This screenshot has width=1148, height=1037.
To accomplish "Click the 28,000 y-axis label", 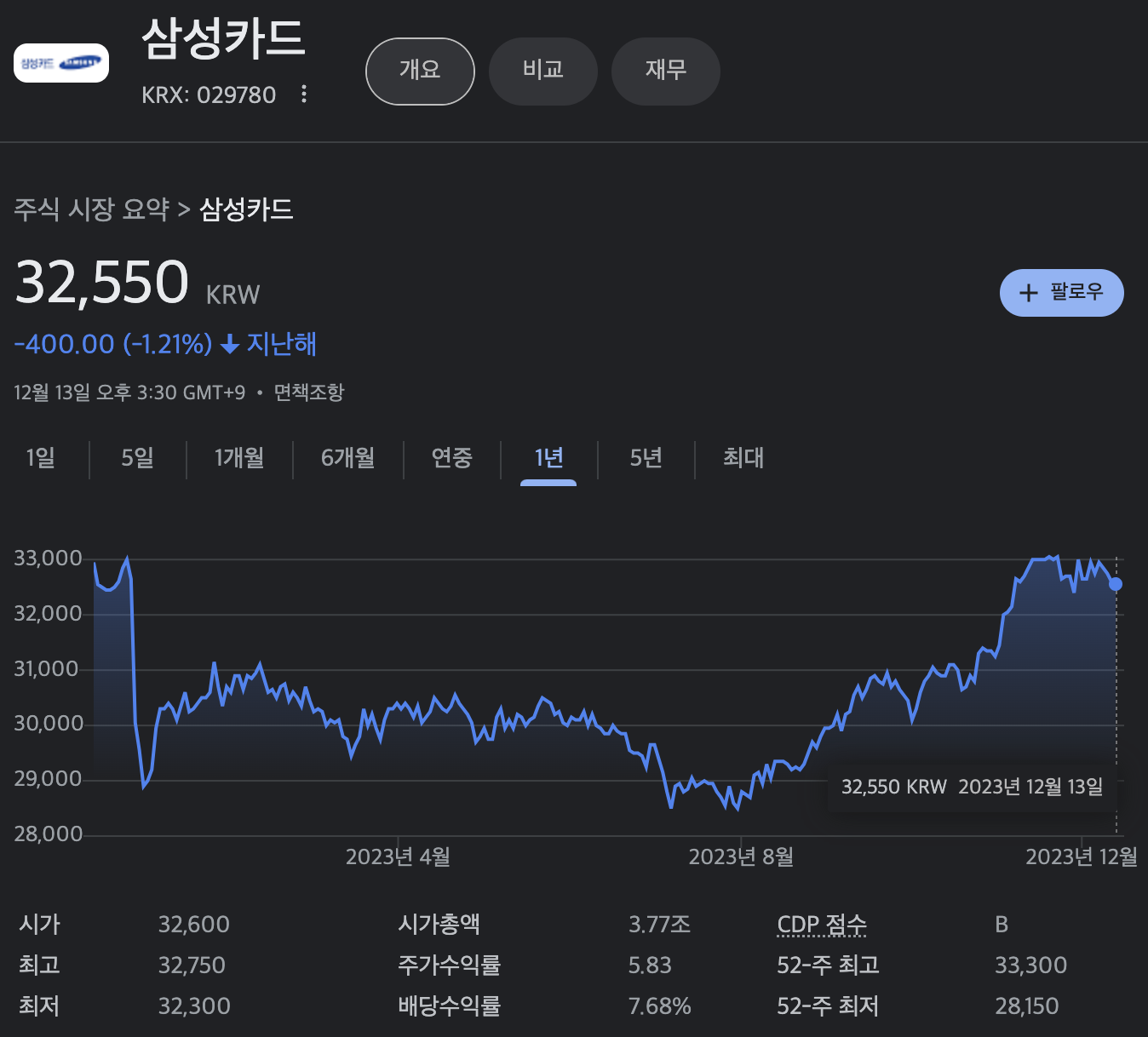I will click(x=49, y=834).
